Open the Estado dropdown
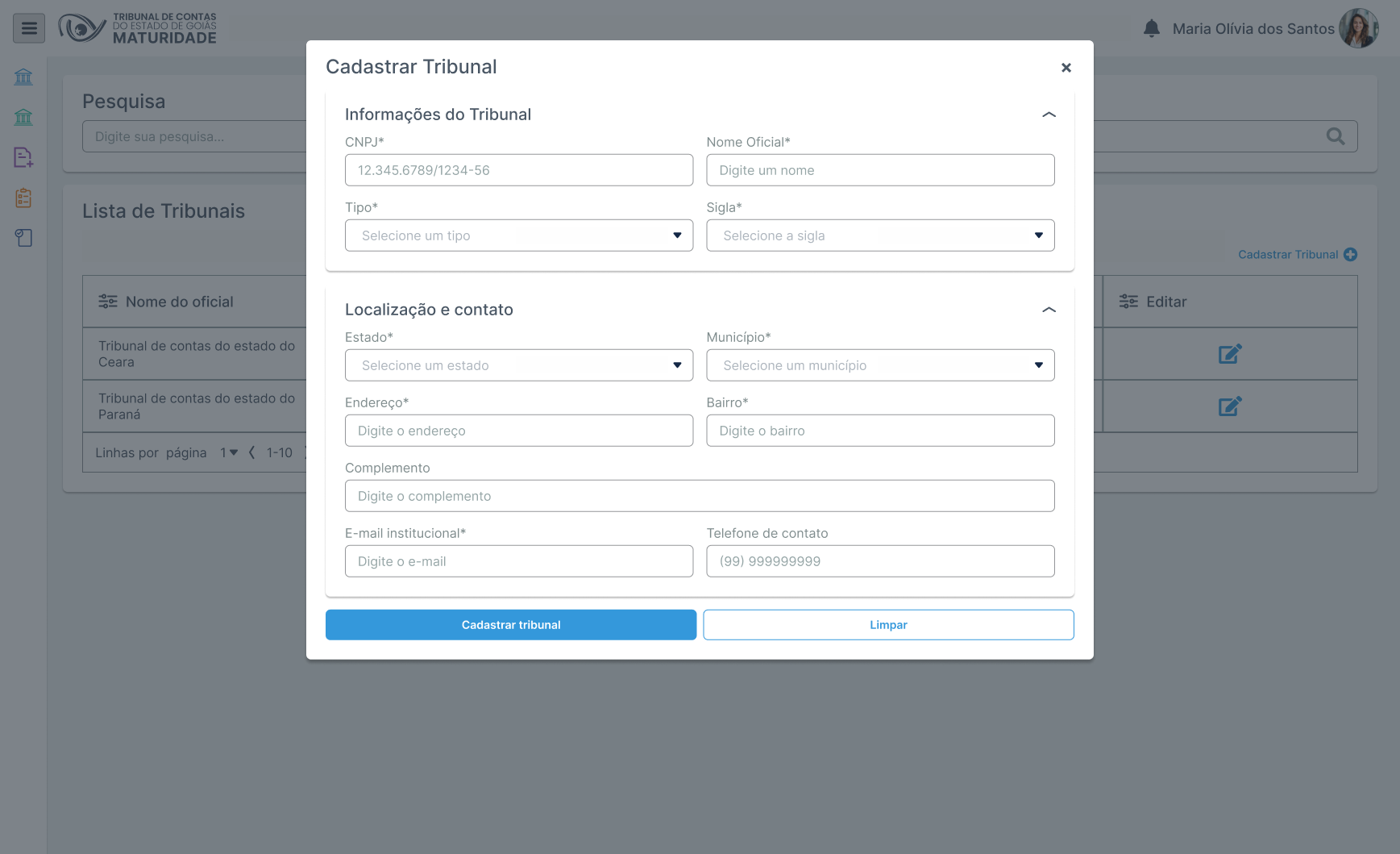This screenshot has width=1400, height=854. click(518, 365)
